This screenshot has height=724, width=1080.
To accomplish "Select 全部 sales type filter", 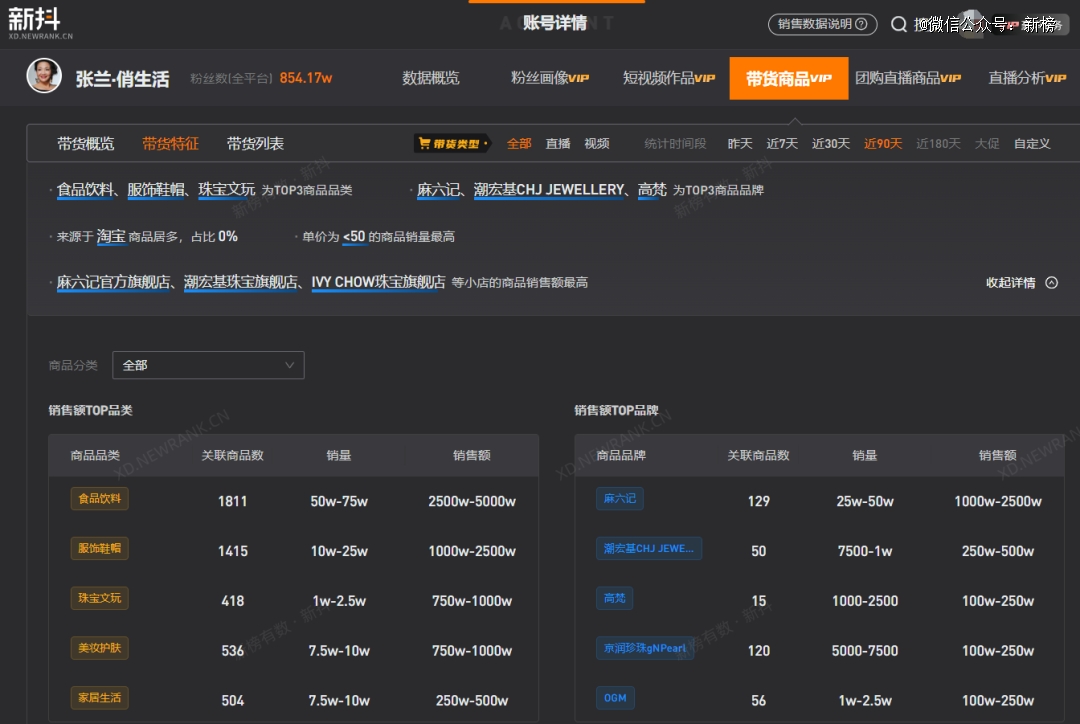I will pyautogui.click(x=519, y=143).
